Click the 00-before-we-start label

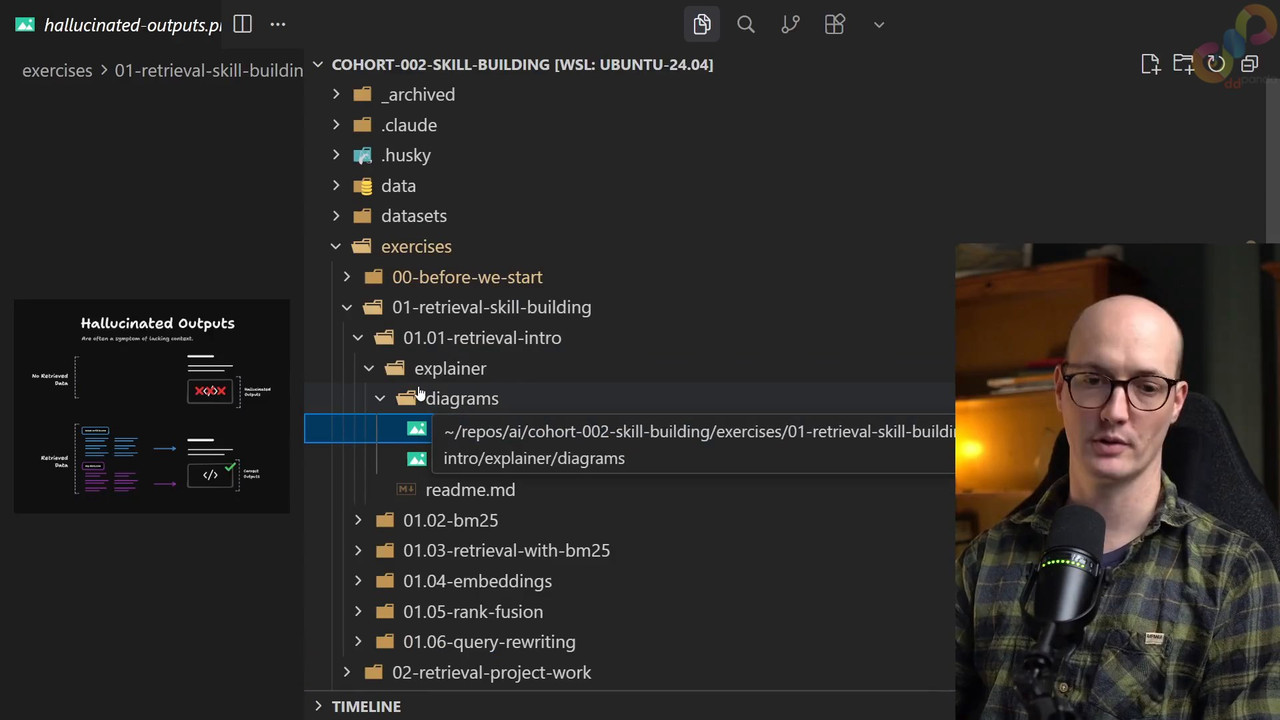click(x=467, y=277)
